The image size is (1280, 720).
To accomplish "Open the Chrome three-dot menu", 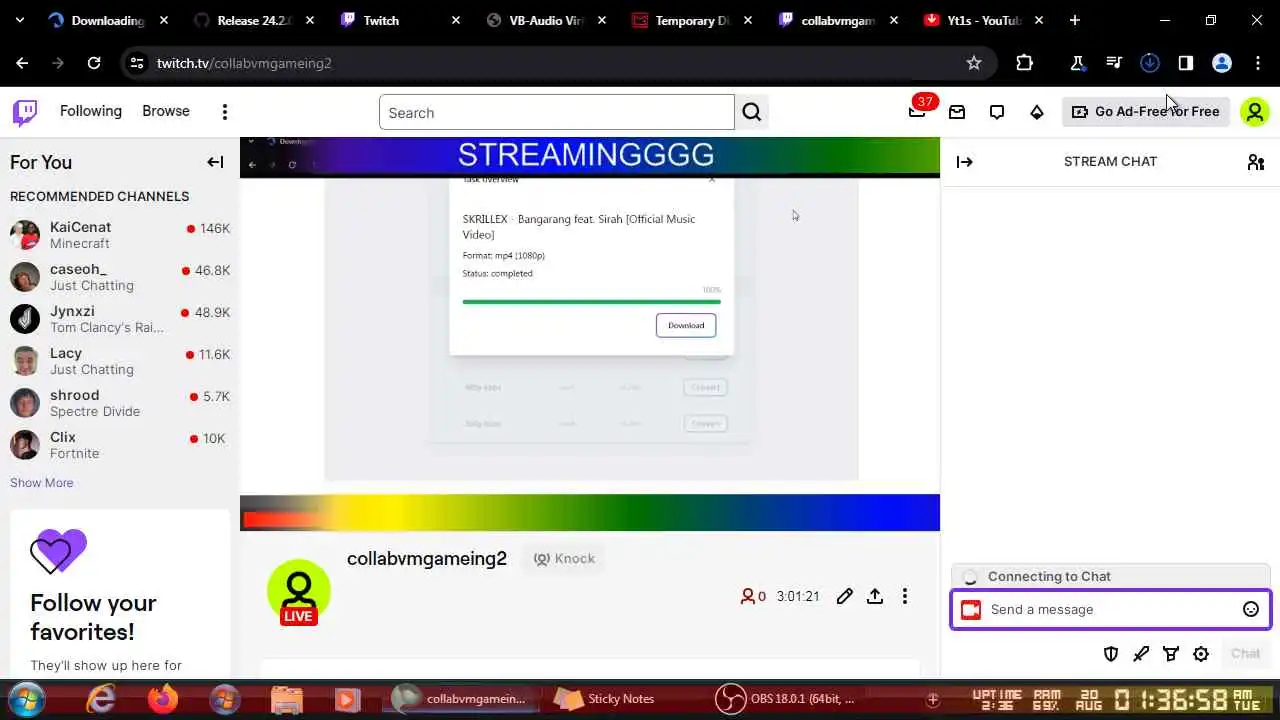I will click(x=1258, y=63).
